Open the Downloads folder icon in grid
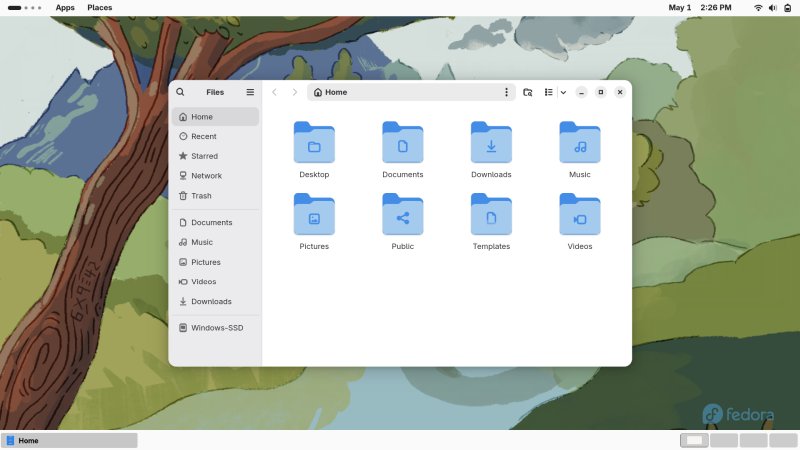This screenshot has height=450, width=800. 491,142
